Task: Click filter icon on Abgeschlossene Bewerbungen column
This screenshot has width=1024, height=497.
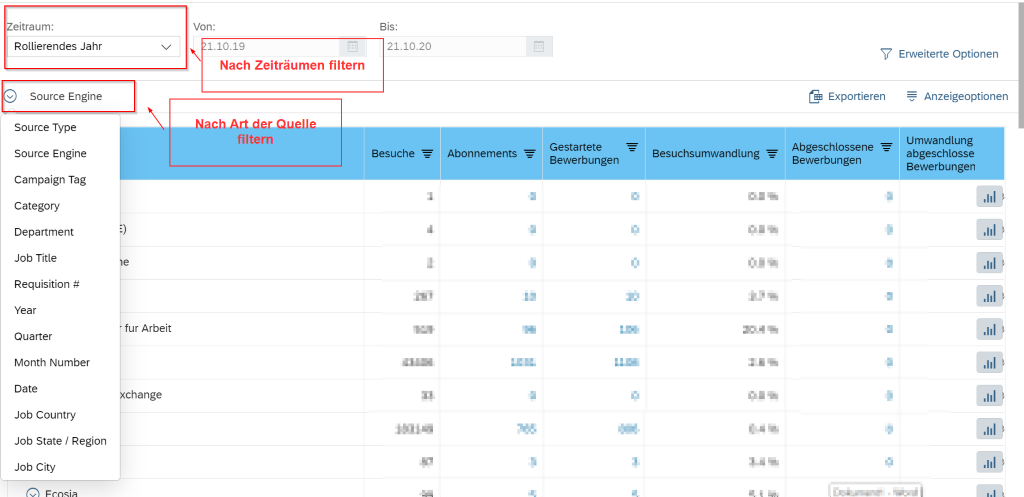Action: tap(886, 147)
